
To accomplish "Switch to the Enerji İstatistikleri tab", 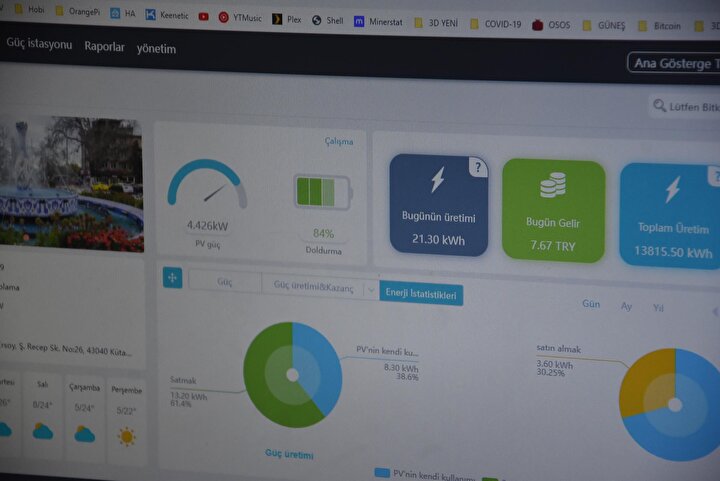I will point(421,294).
